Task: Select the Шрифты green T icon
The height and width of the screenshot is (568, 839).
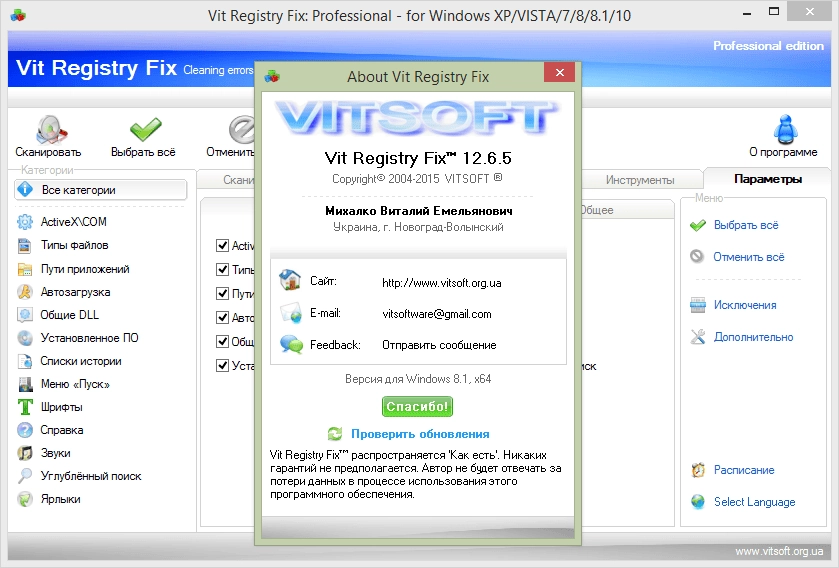Action: pyautogui.click(x=25, y=407)
